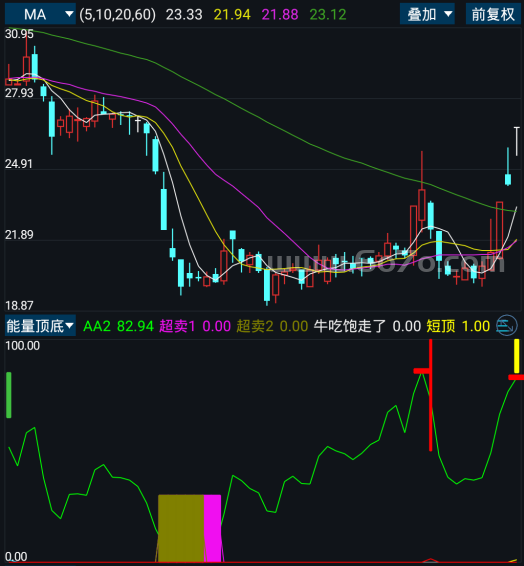Select the yellow MA10 value 21.94
524x566 pixels.
232,14
